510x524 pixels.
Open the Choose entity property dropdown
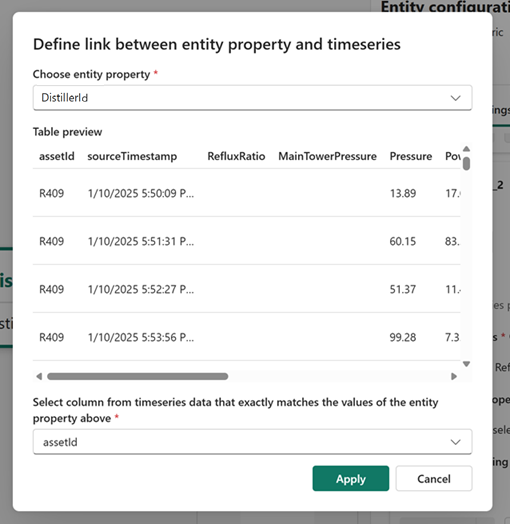(252, 98)
